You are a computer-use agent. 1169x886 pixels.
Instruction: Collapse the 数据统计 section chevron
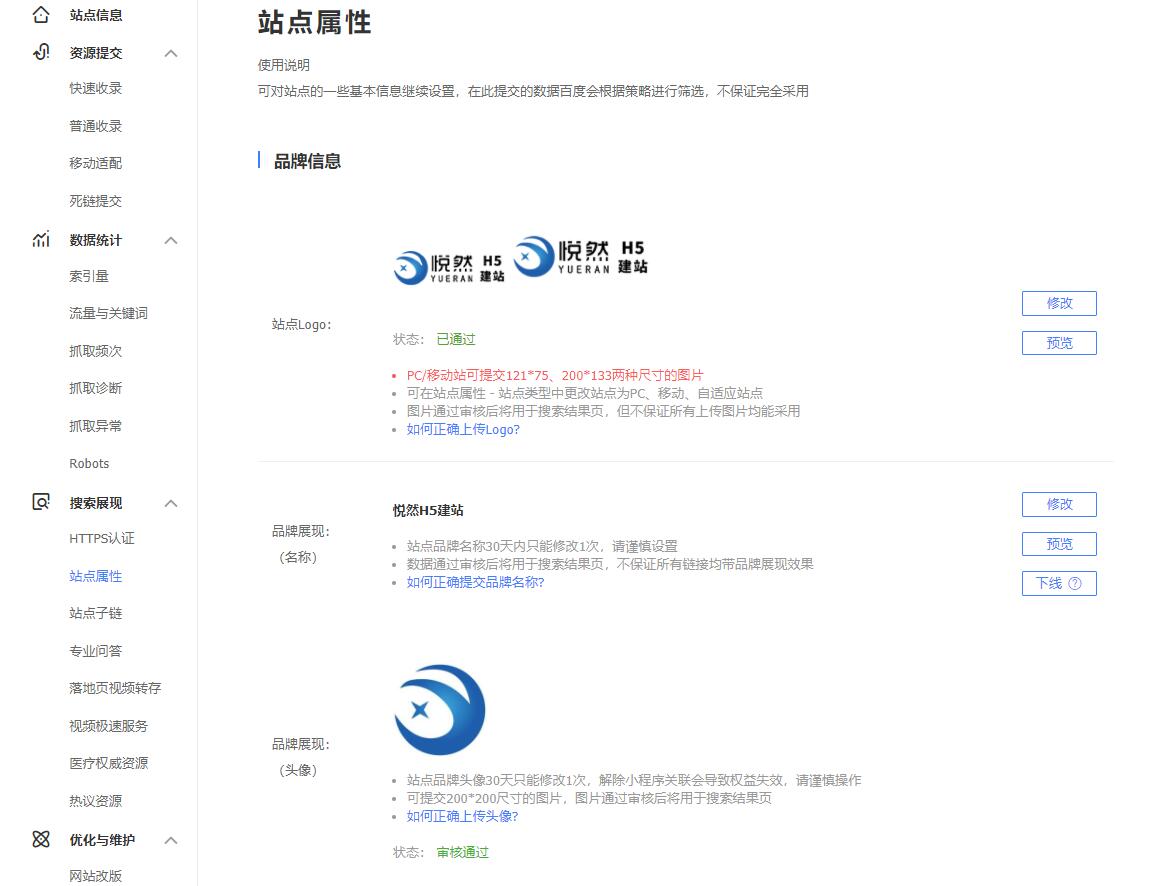171,240
